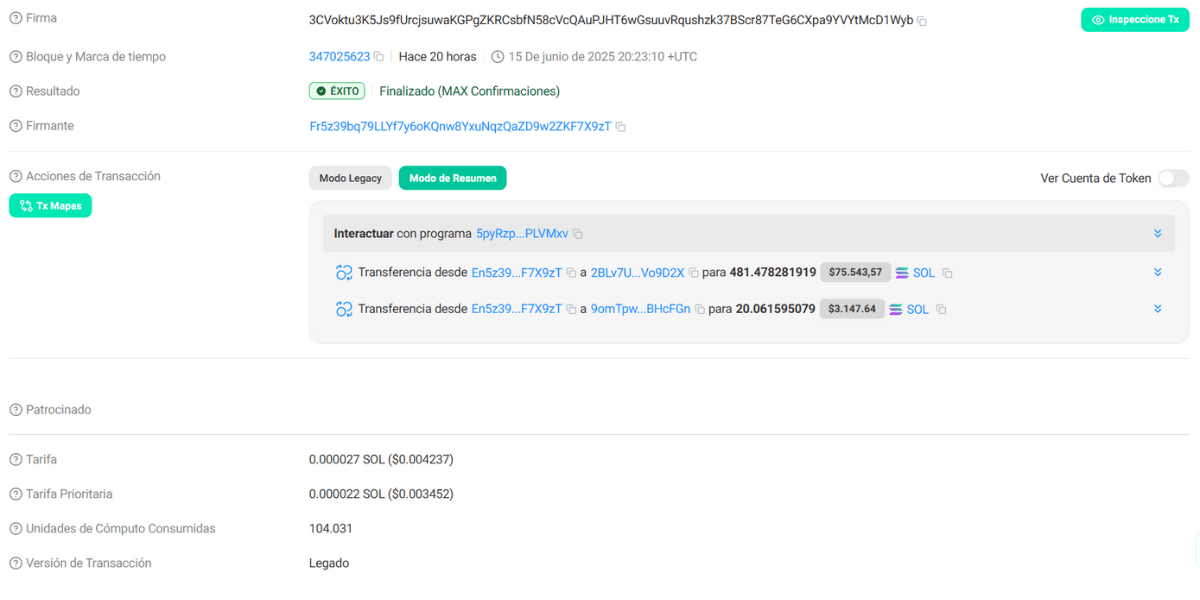1200x600 pixels.
Task: Open recipient 9omTpw...BHcFGn link
Action: pos(641,310)
